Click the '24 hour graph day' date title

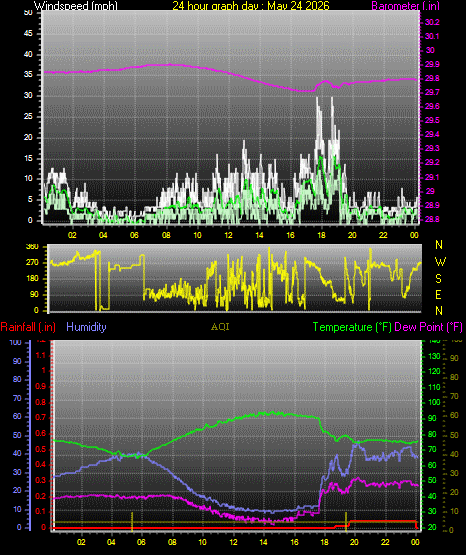(251, 6)
